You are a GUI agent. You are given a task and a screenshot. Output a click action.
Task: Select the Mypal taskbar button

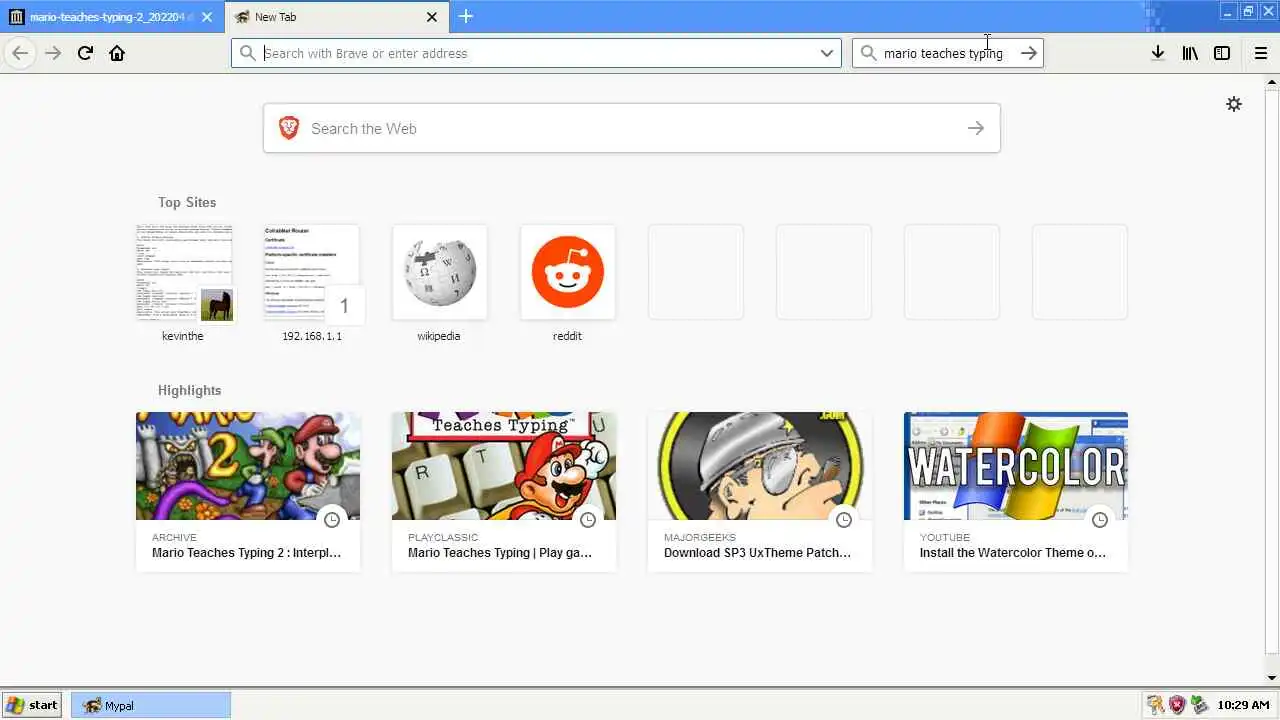(150, 705)
